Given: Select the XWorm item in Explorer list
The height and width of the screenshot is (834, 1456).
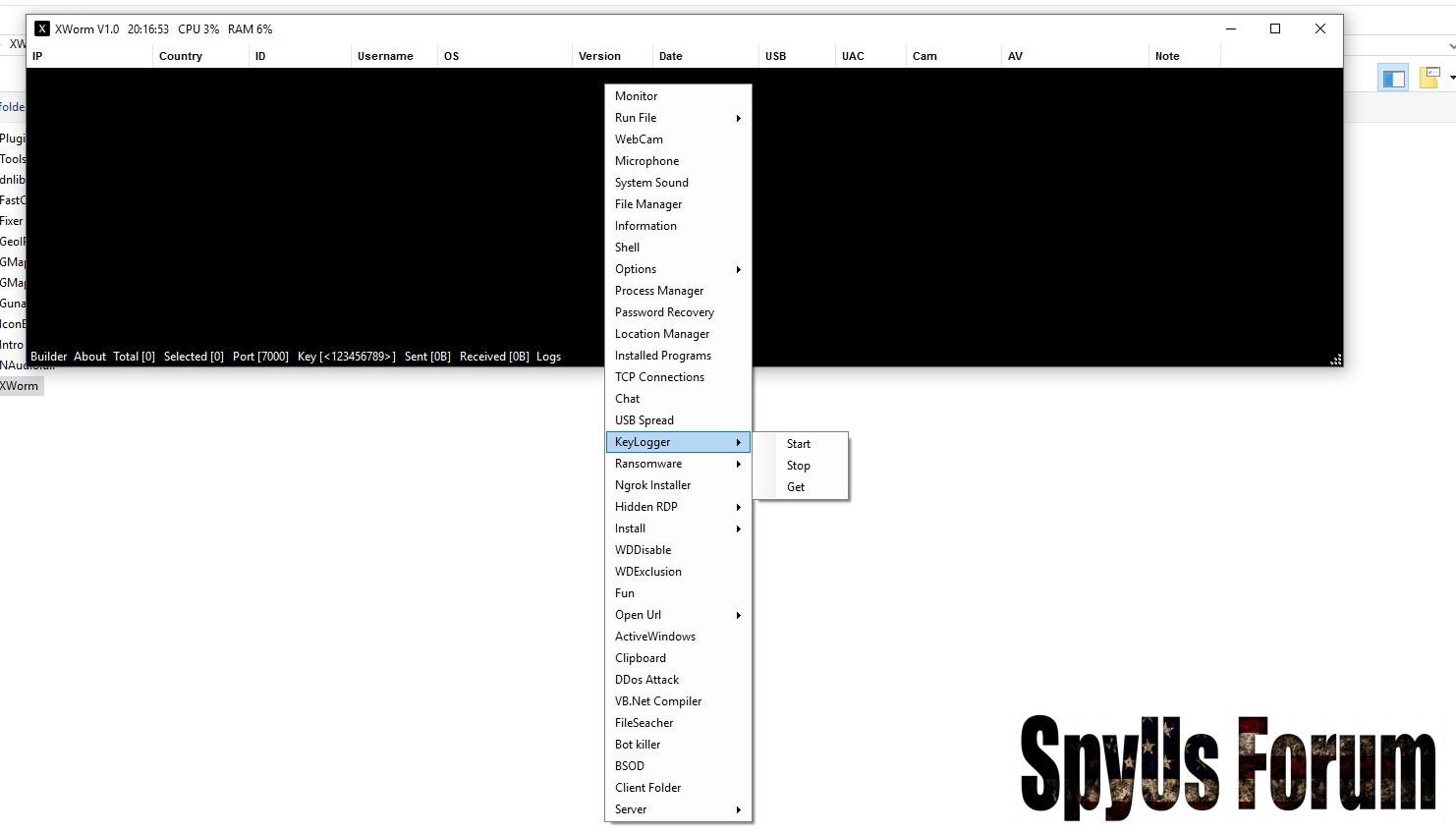Looking at the screenshot, I should (x=20, y=386).
